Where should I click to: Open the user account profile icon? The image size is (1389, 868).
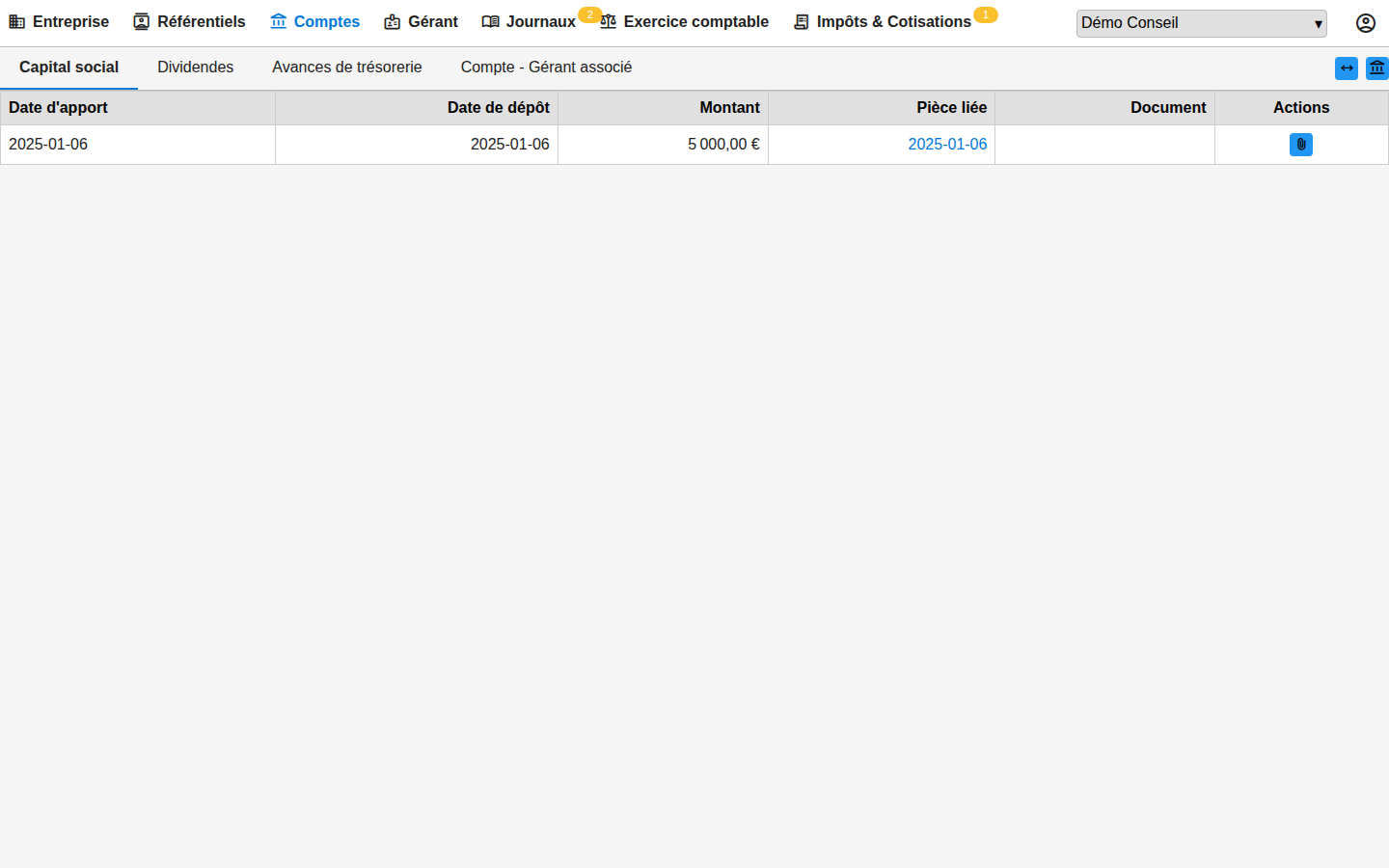(1365, 23)
